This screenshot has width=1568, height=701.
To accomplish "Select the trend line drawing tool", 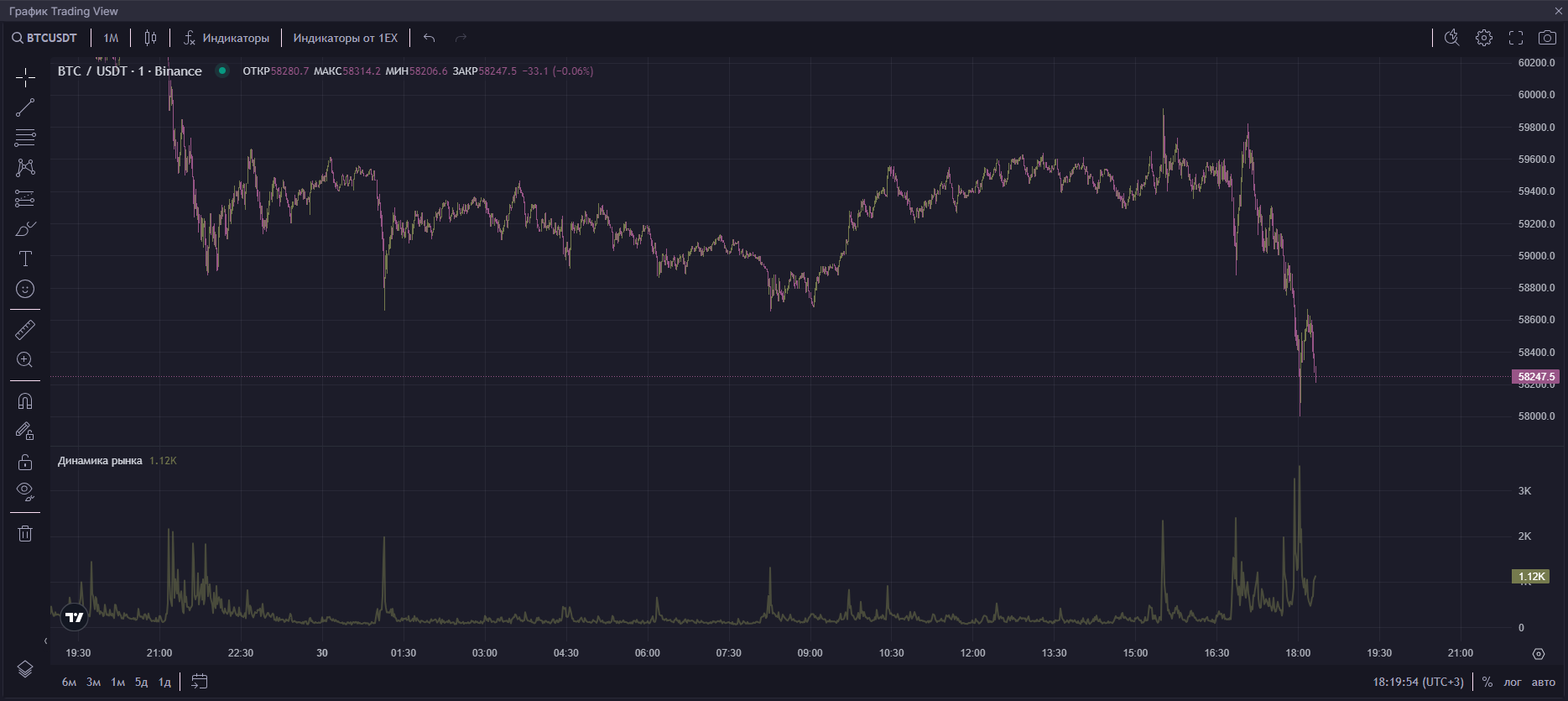I will coord(25,107).
